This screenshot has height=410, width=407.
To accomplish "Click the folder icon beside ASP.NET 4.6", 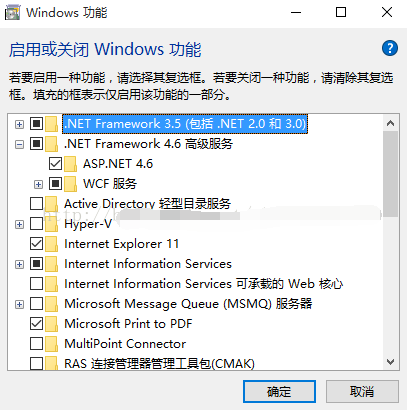I will pyautogui.click(x=70, y=164).
